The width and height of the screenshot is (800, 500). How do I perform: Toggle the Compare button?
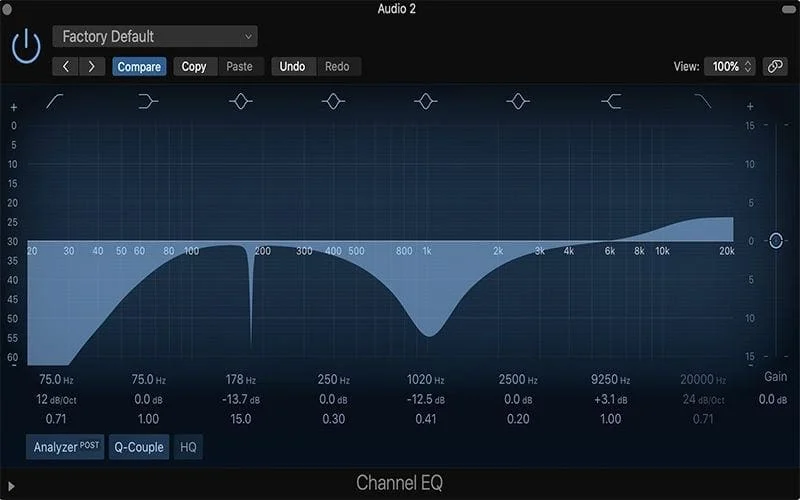139,66
